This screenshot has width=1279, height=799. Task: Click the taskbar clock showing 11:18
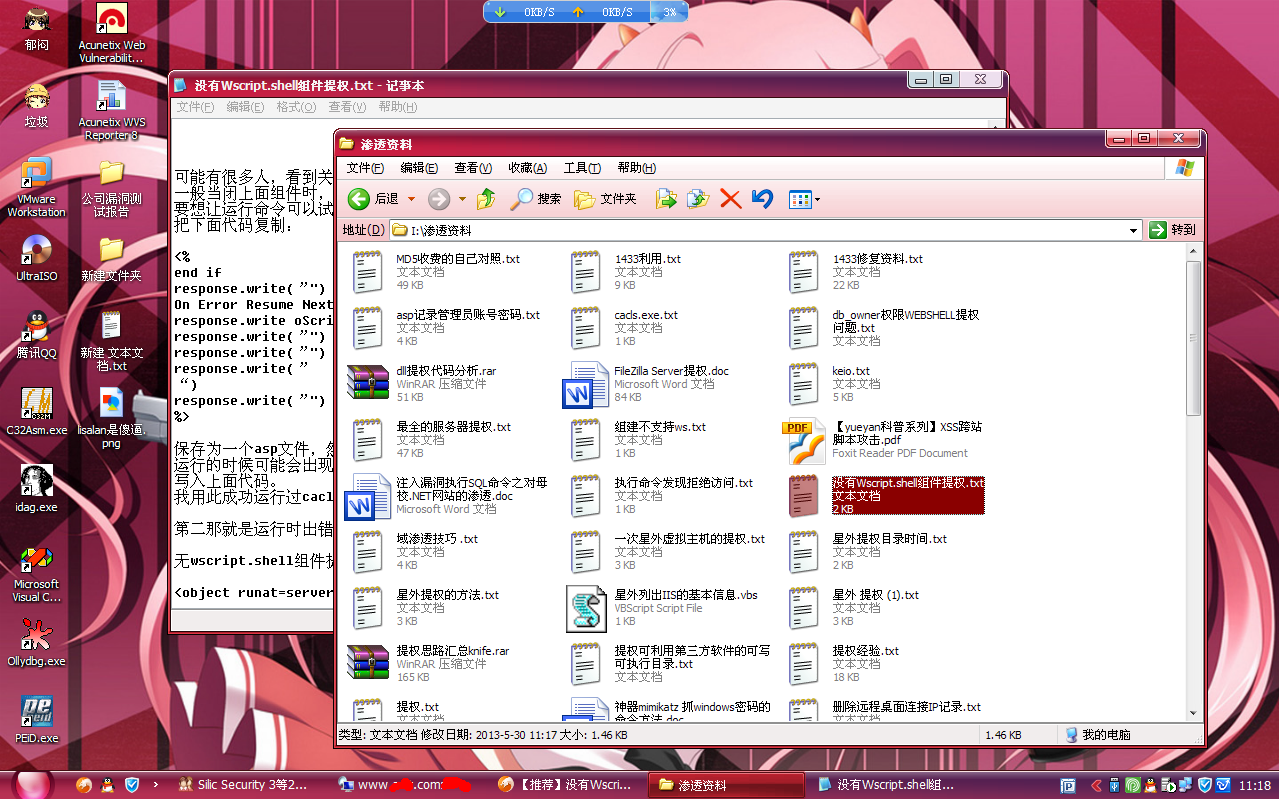click(x=1254, y=786)
